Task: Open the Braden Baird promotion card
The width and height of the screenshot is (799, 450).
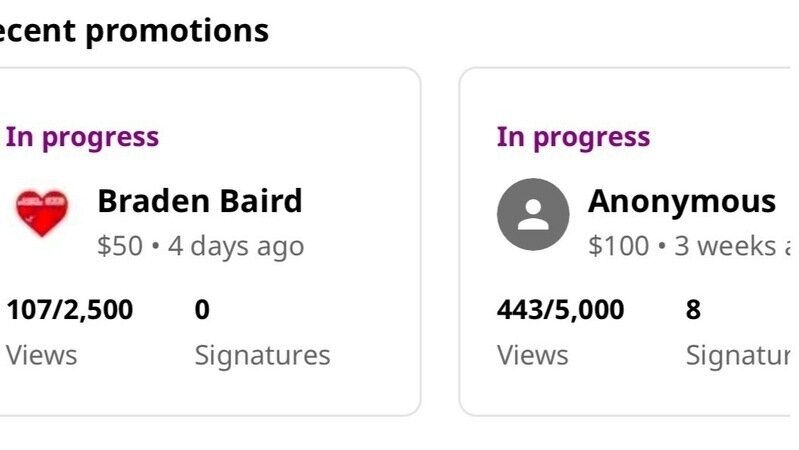Action: click(209, 242)
